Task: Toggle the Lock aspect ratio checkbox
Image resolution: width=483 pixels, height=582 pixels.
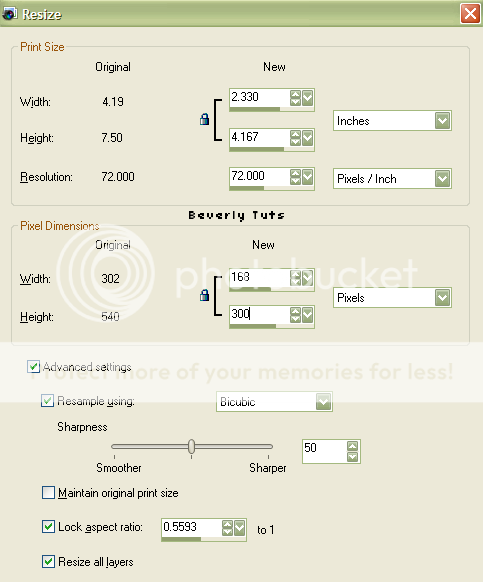Action: pos(48,526)
